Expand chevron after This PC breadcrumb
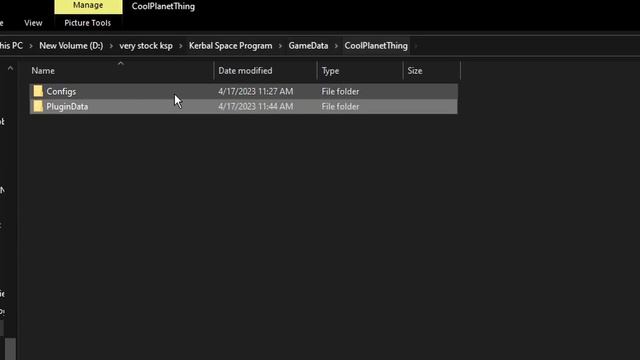 31,46
